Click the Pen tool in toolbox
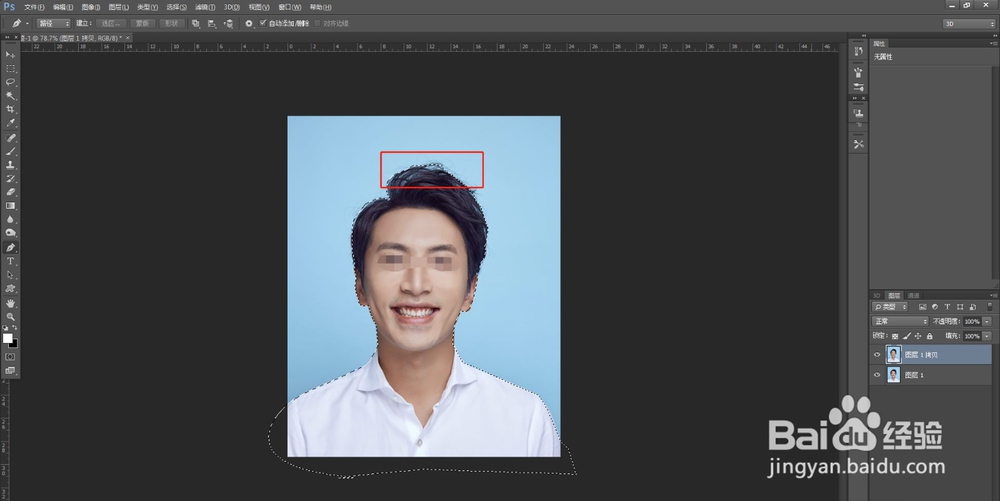Viewport: 1000px width, 501px height. tap(11, 247)
